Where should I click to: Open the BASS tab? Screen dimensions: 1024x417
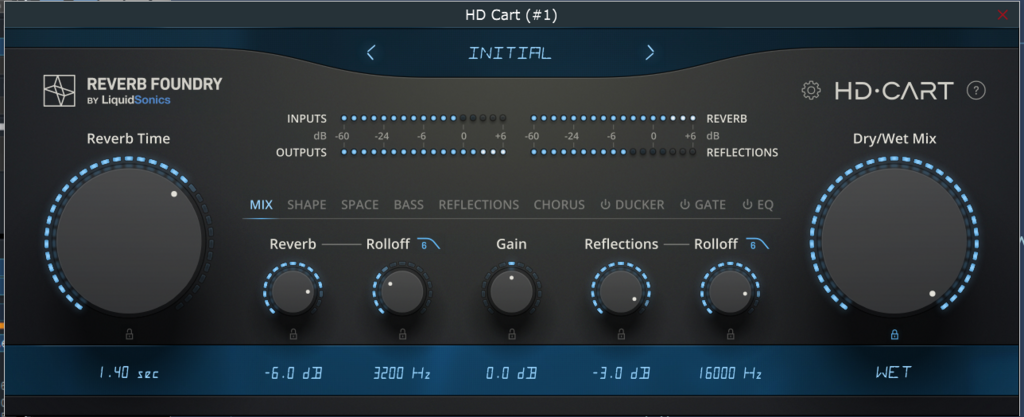pos(409,205)
